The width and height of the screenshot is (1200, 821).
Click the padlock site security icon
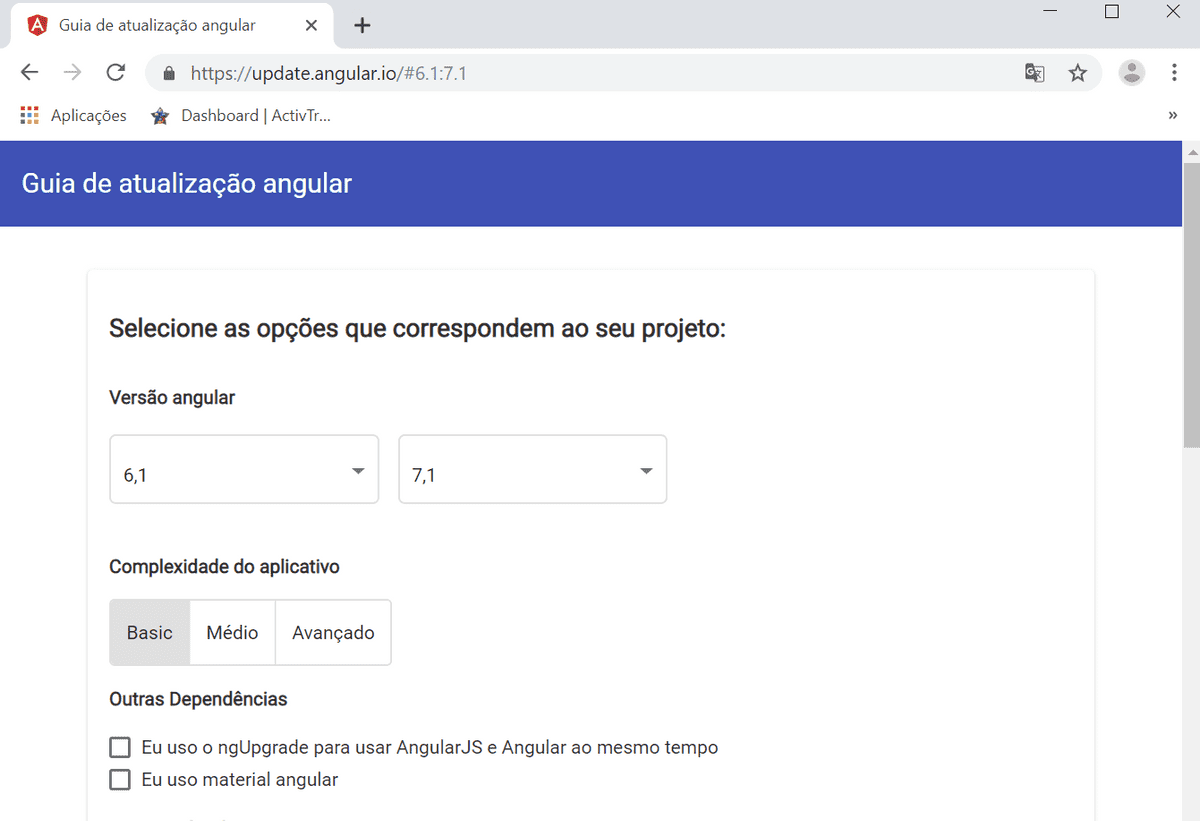pos(168,73)
